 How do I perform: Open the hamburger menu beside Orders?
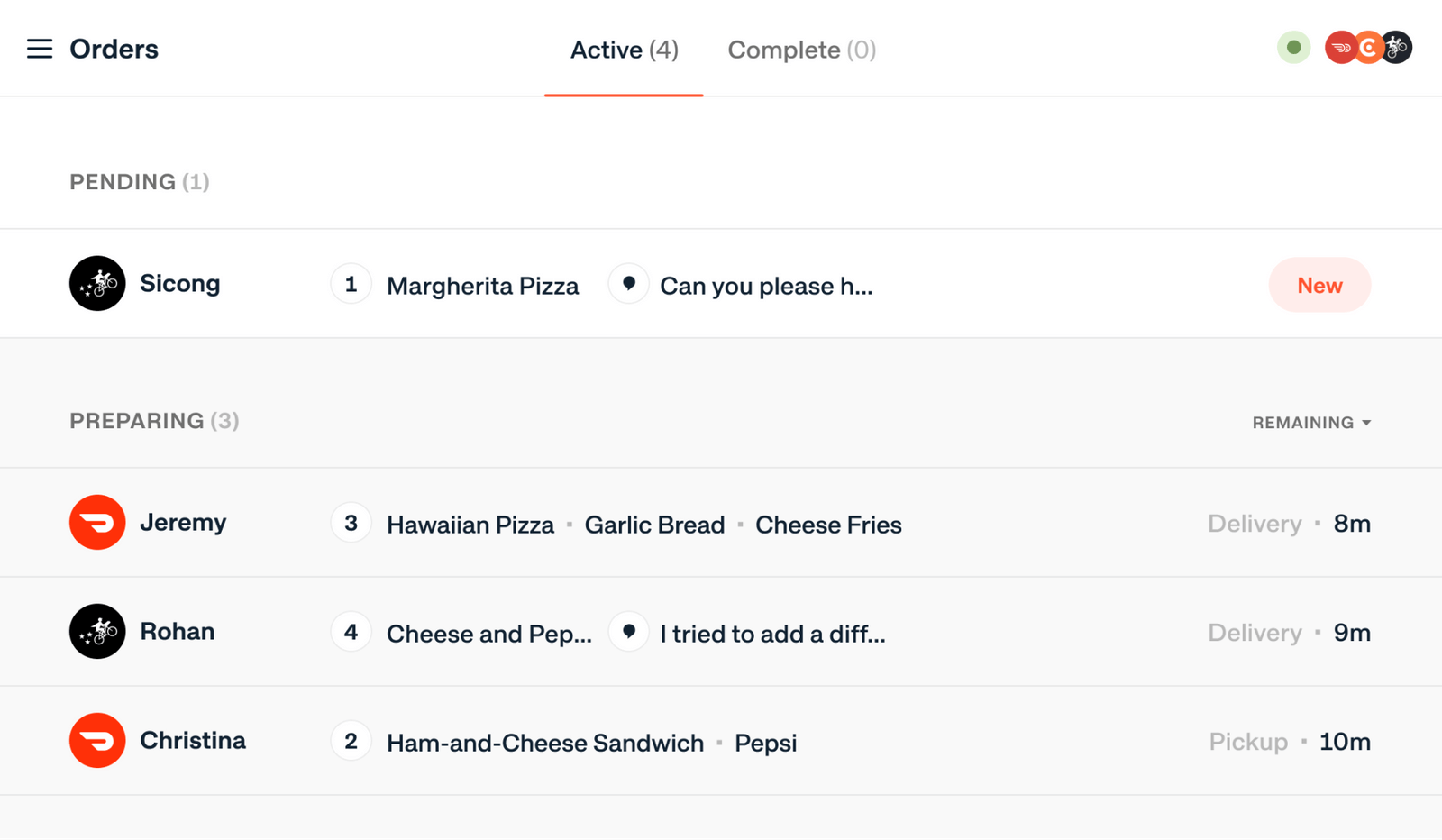click(x=40, y=49)
